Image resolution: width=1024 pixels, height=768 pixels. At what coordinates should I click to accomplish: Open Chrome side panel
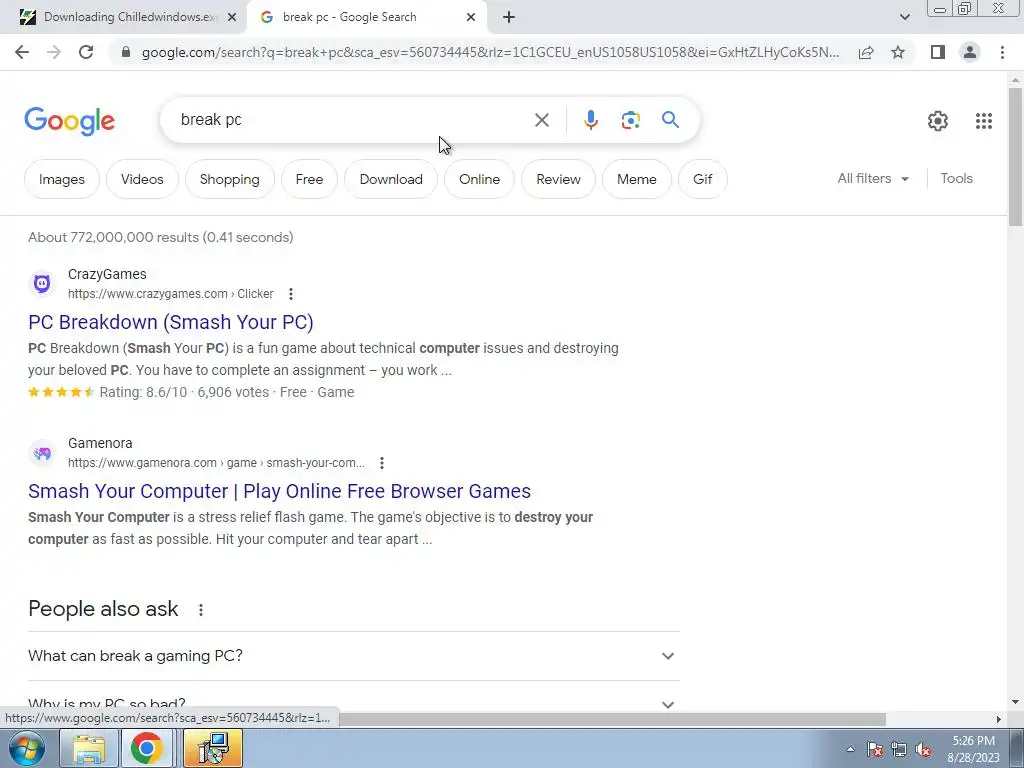938,52
